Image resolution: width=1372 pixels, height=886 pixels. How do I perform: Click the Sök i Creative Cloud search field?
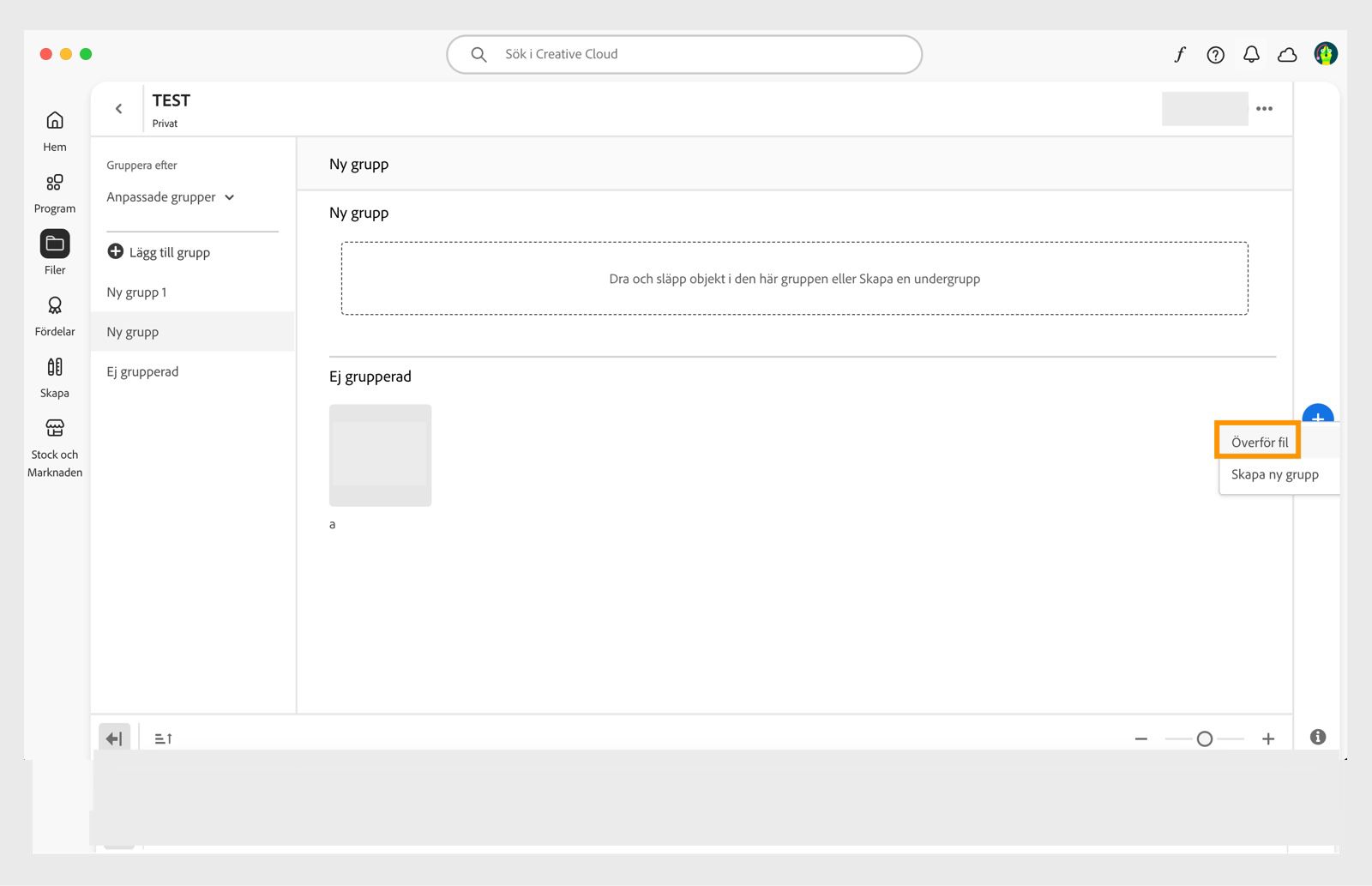click(x=684, y=54)
